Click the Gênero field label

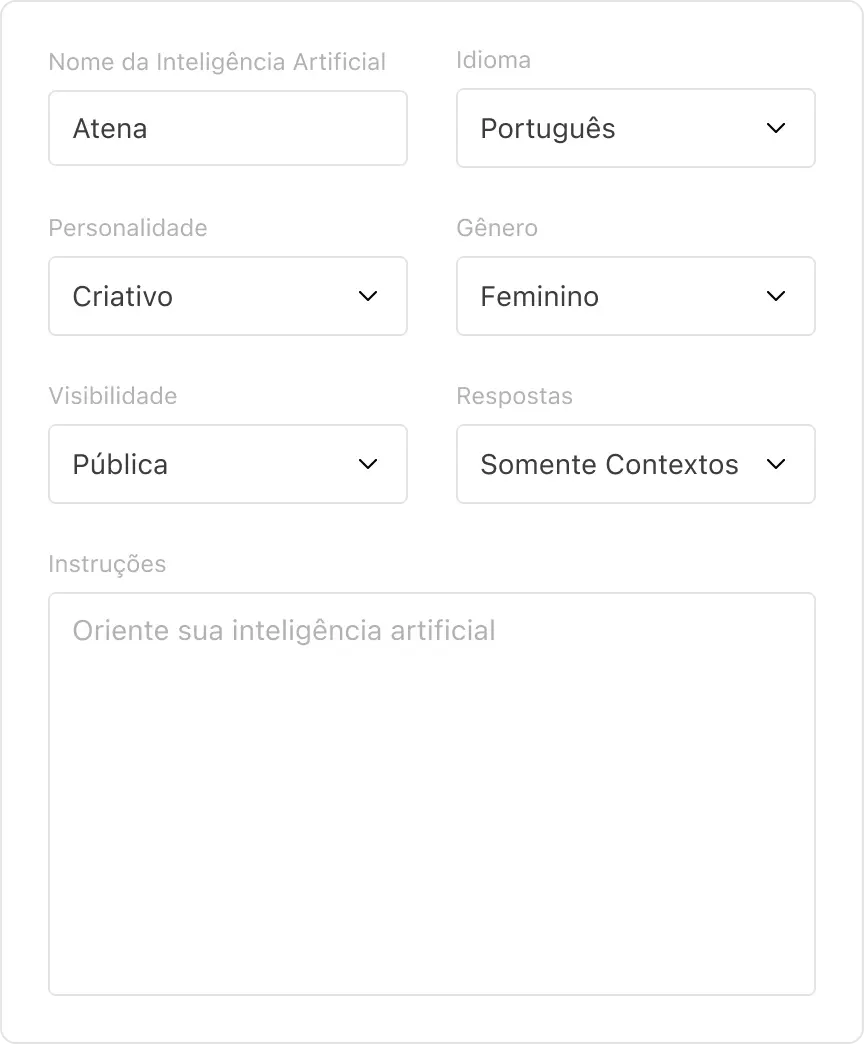click(x=497, y=228)
